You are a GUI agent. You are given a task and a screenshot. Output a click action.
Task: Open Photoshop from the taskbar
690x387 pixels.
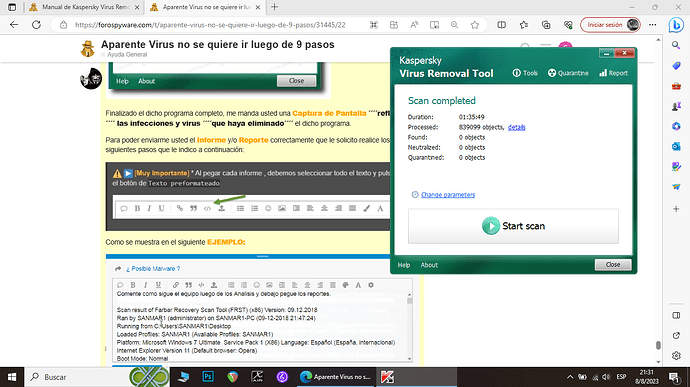208,377
